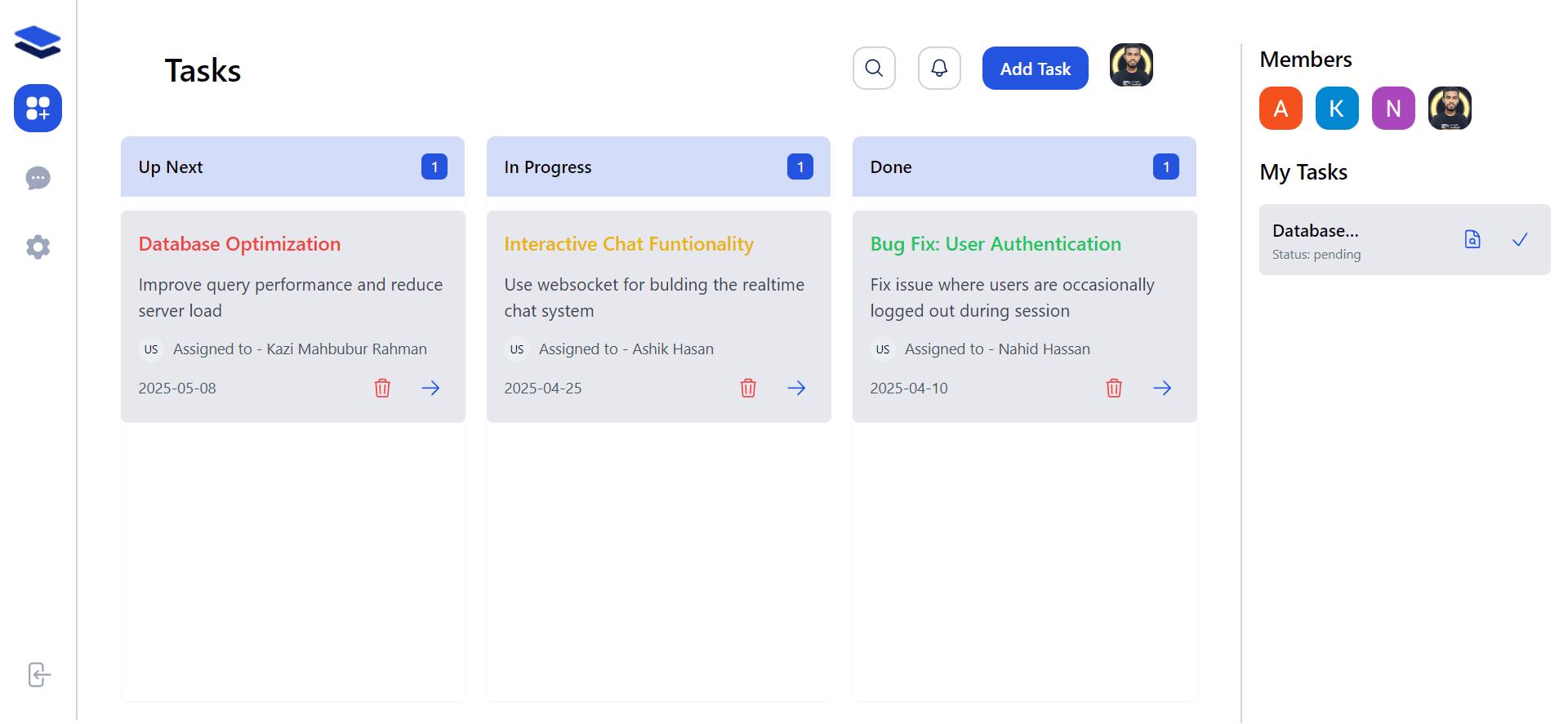Viewport: 1568px width, 724px height.
Task: Open notifications bell icon
Action: pos(939,68)
